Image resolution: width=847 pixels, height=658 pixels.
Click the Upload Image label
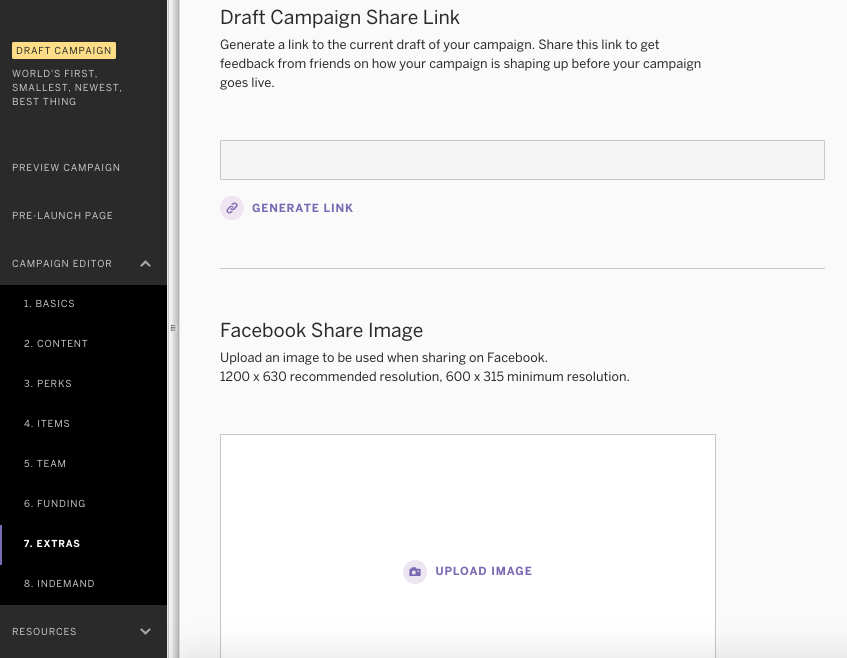483,571
